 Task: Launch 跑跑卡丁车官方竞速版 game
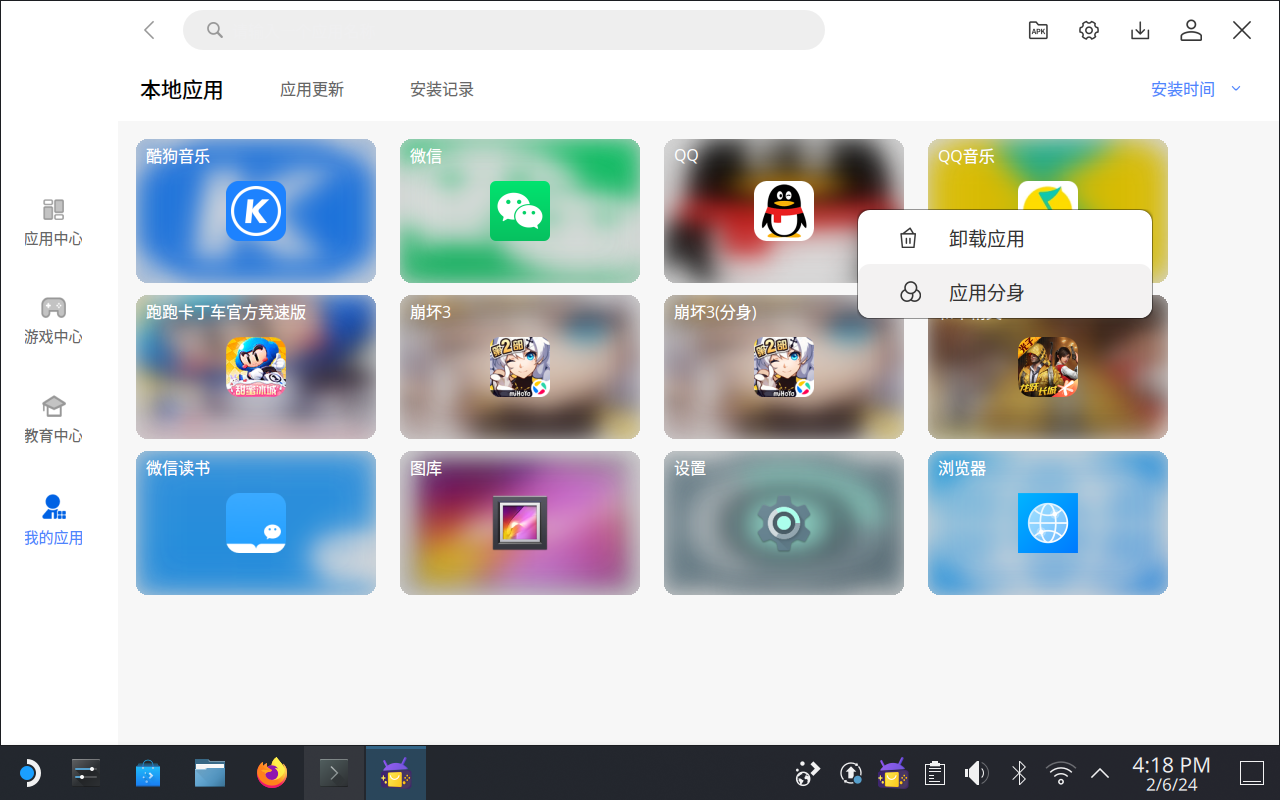pyautogui.click(x=256, y=367)
